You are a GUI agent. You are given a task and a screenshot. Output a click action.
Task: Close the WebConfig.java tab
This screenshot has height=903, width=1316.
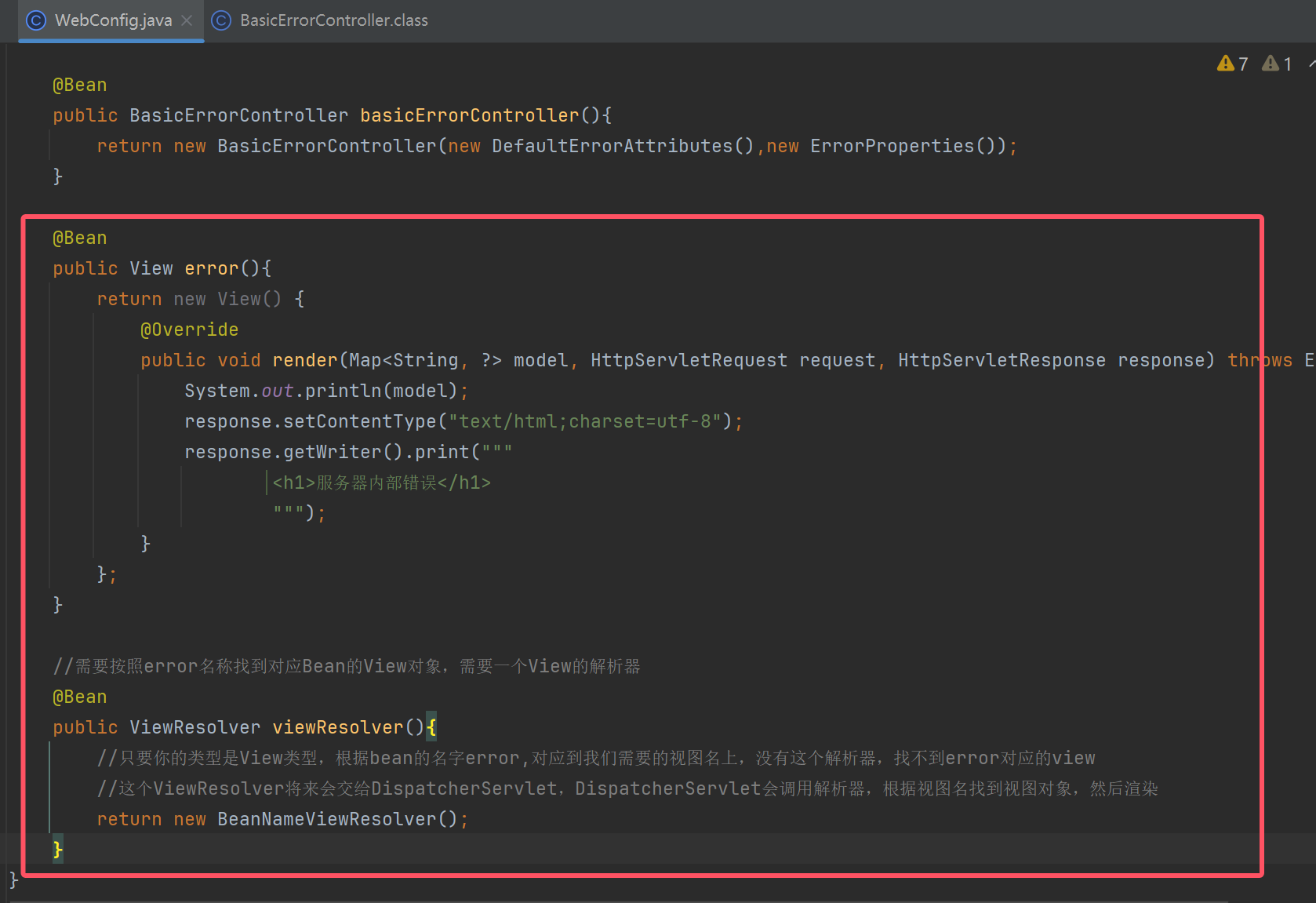(187, 20)
